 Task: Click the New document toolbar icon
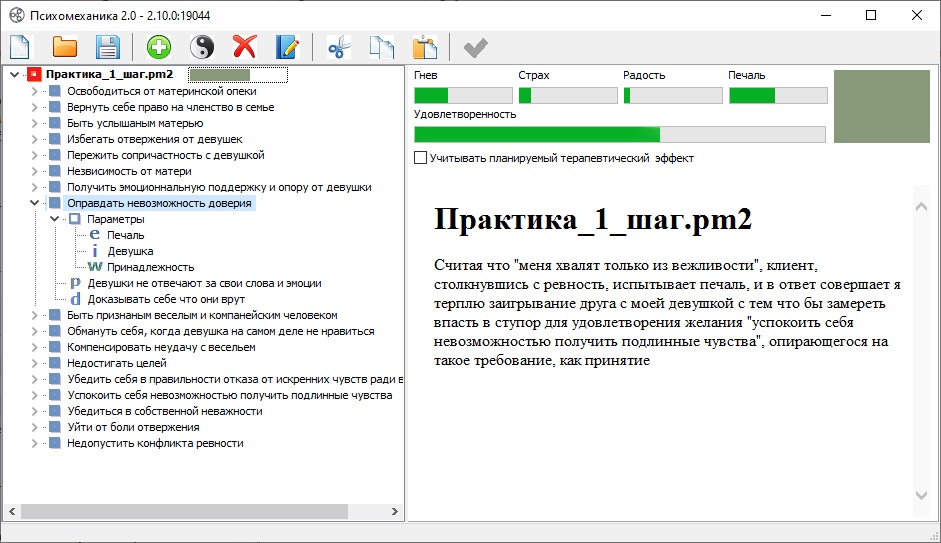pos(21,46)
